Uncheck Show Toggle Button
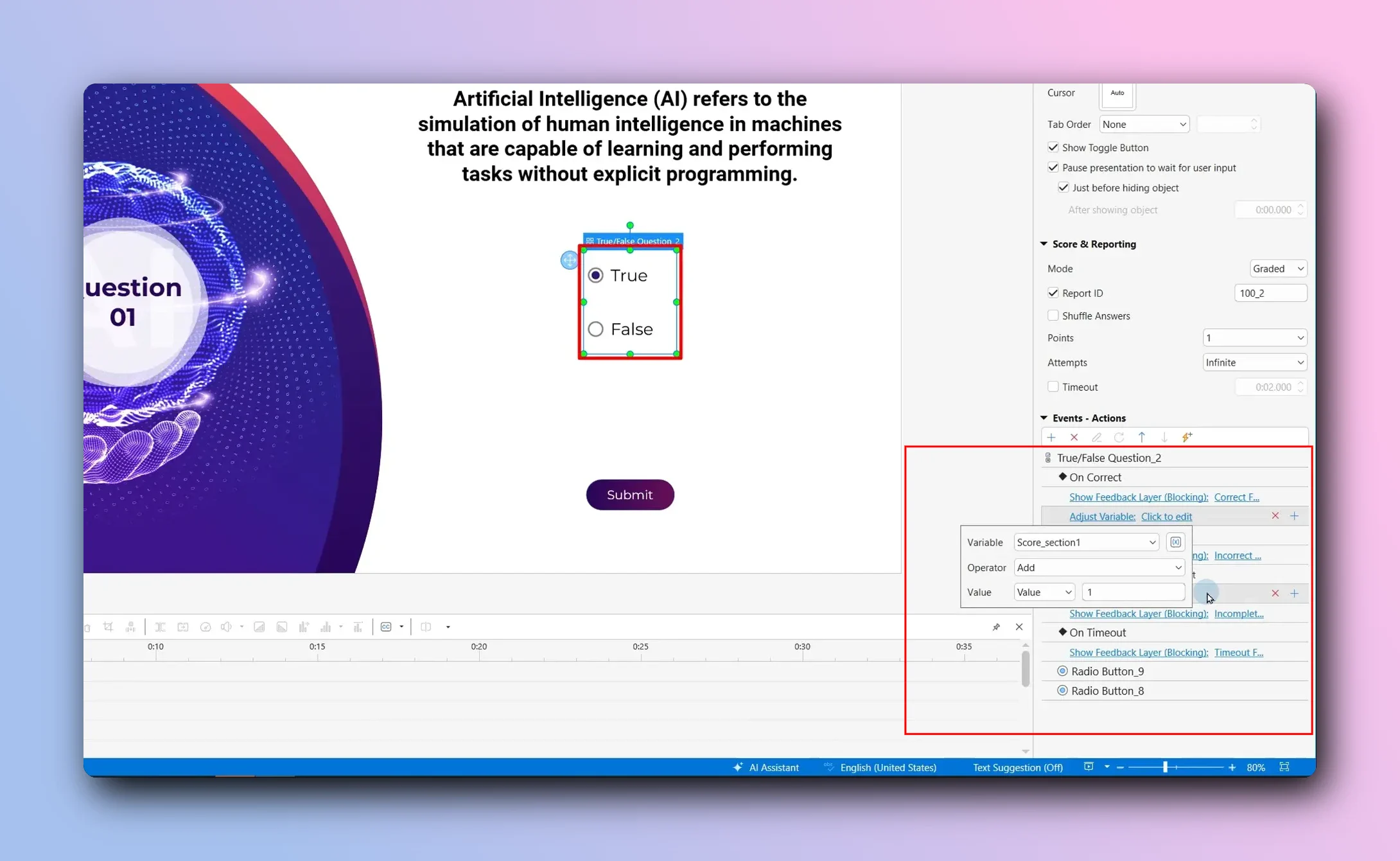This screenshot has height=861, width=1400. coord(1053,147)
